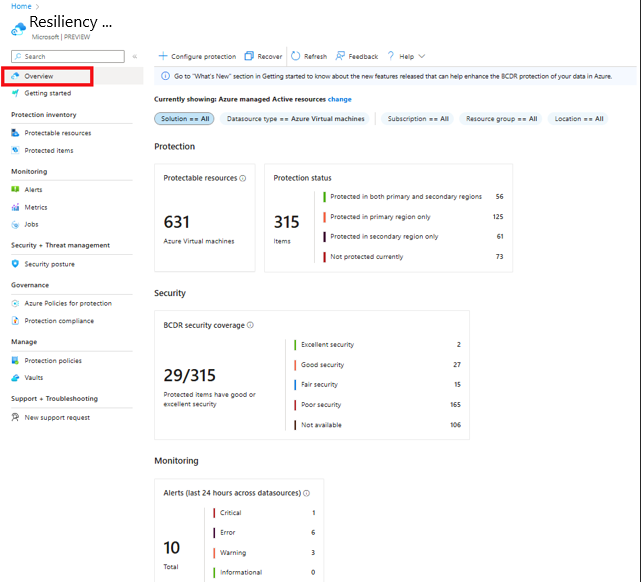Click the Not available security row
The image size is (641, 582).
click(x=377, y=425)
